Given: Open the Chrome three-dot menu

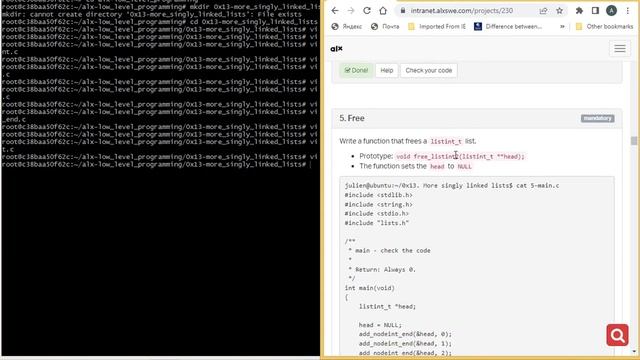Looking at the screenshot, I should [628, 11].
